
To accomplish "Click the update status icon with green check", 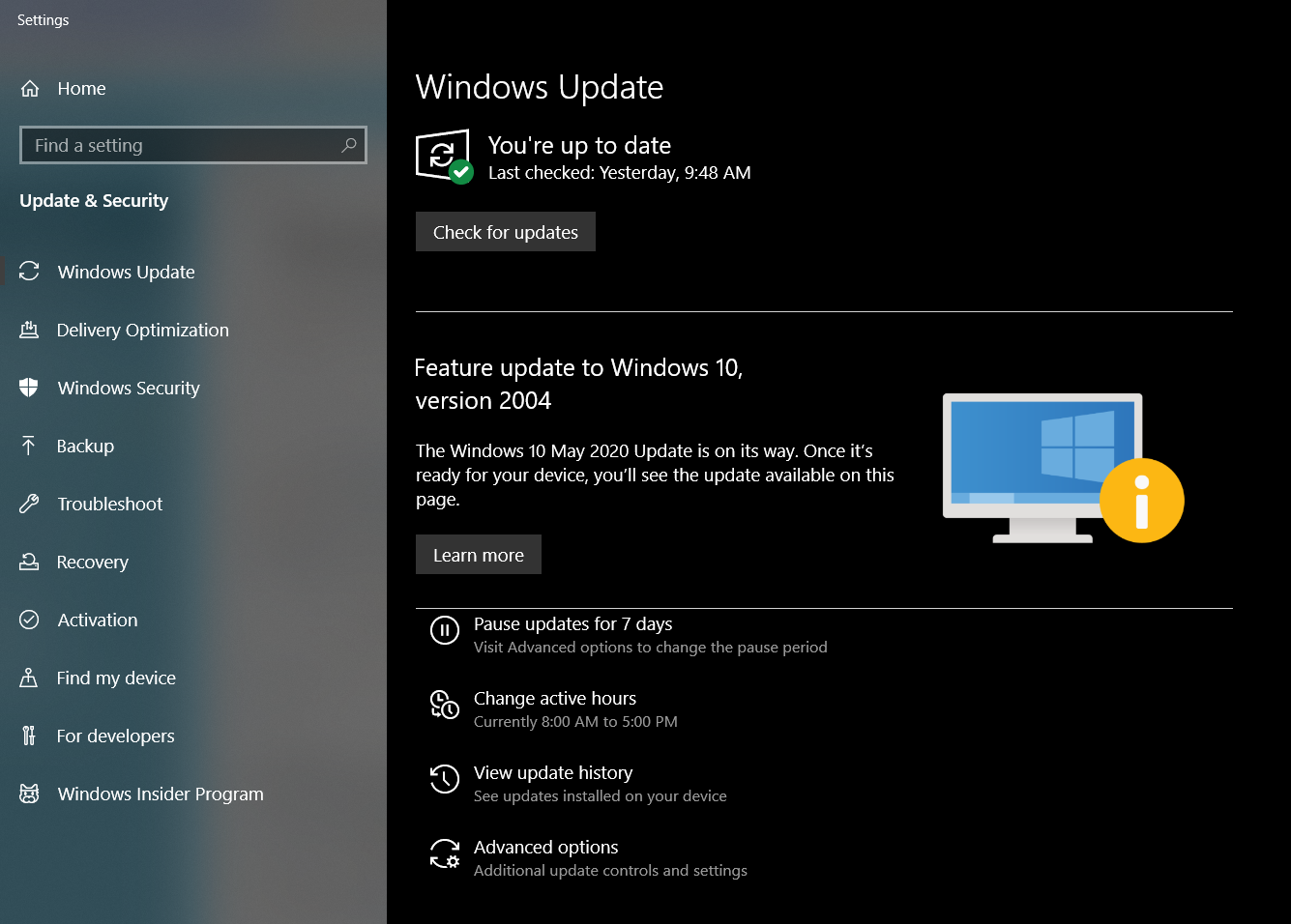I will click(444, 157).
